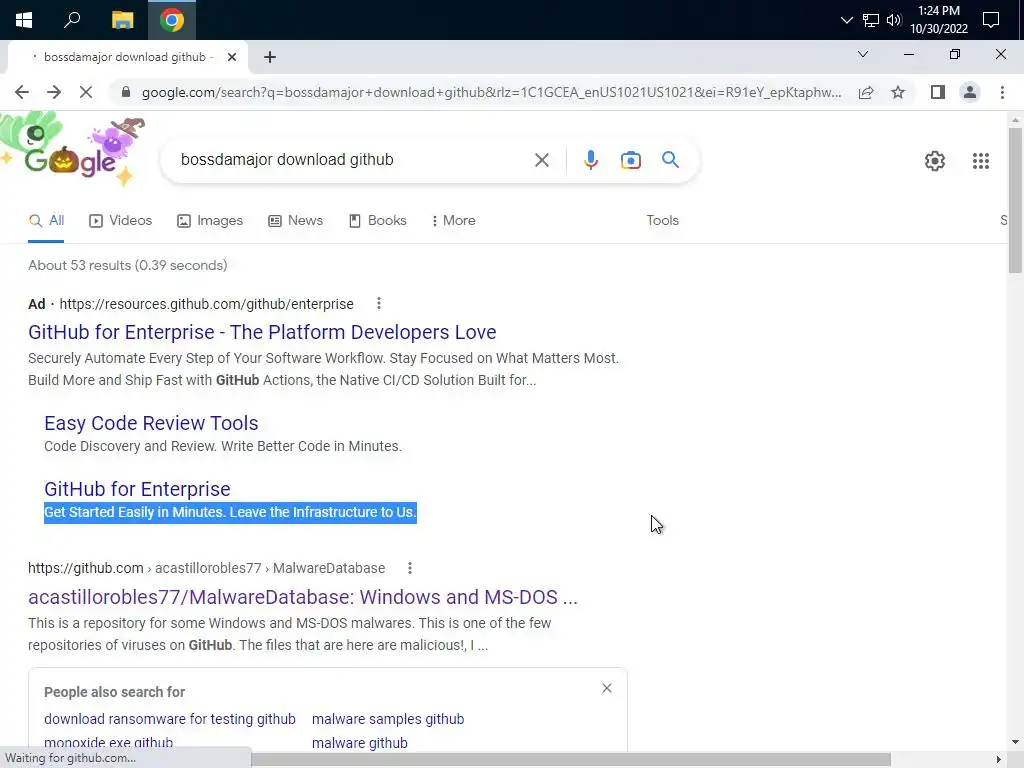Click the horizontal scrollbar thumb
The width and height of the screenshot is (1024, 768).
[571, 760]
